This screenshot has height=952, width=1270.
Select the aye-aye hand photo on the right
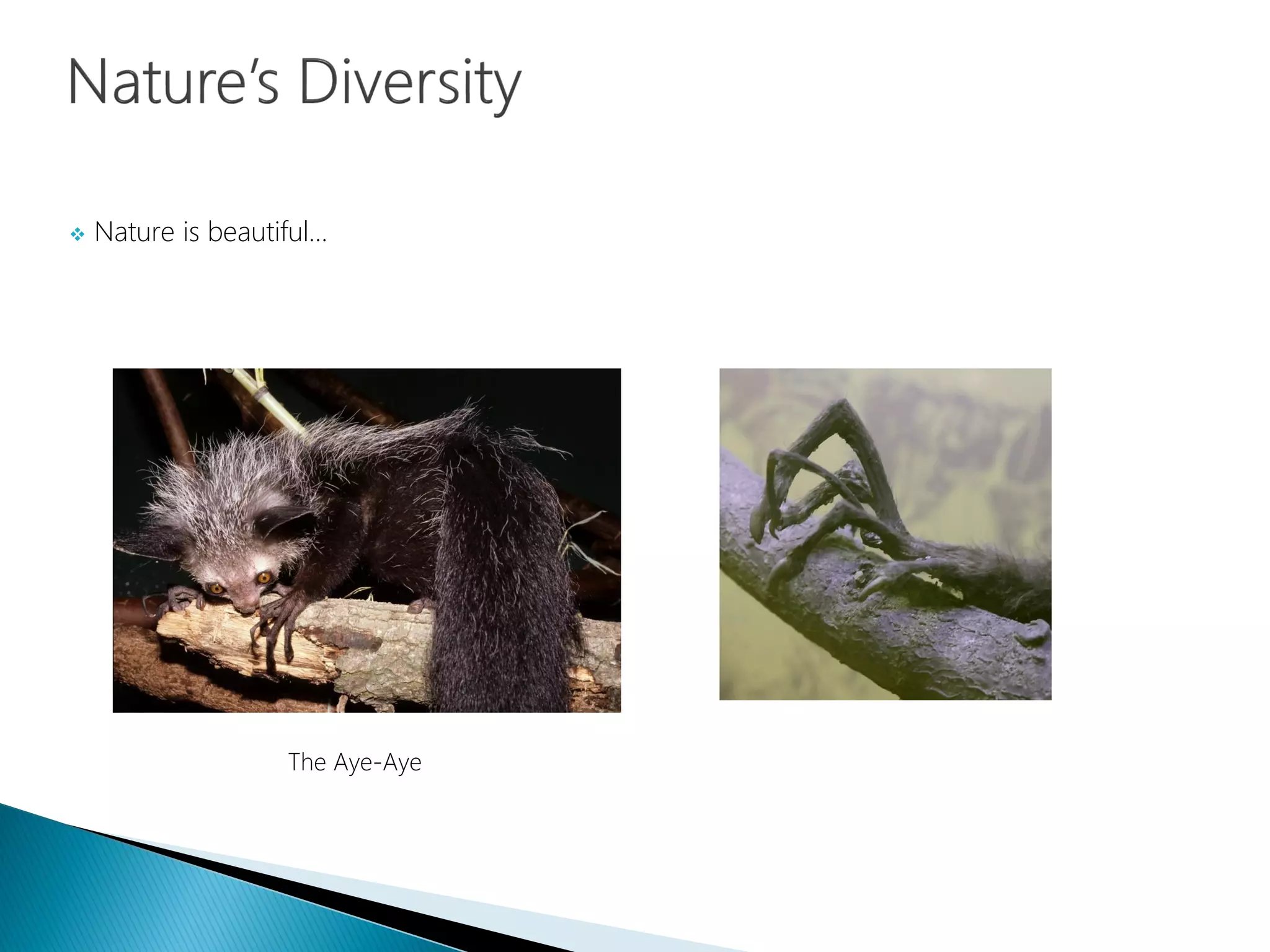[885, 534]
